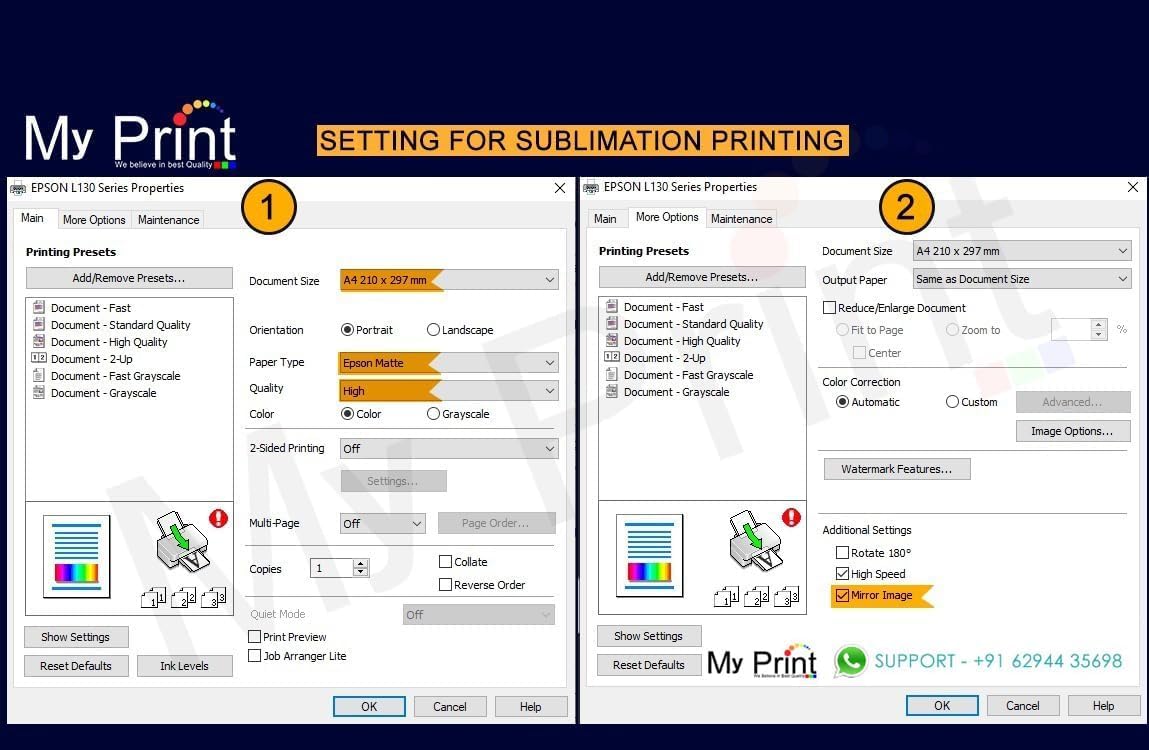Toggle the Mirror Image checkbox
Screen dimensions: 1149x750
[x=842, y=595]
